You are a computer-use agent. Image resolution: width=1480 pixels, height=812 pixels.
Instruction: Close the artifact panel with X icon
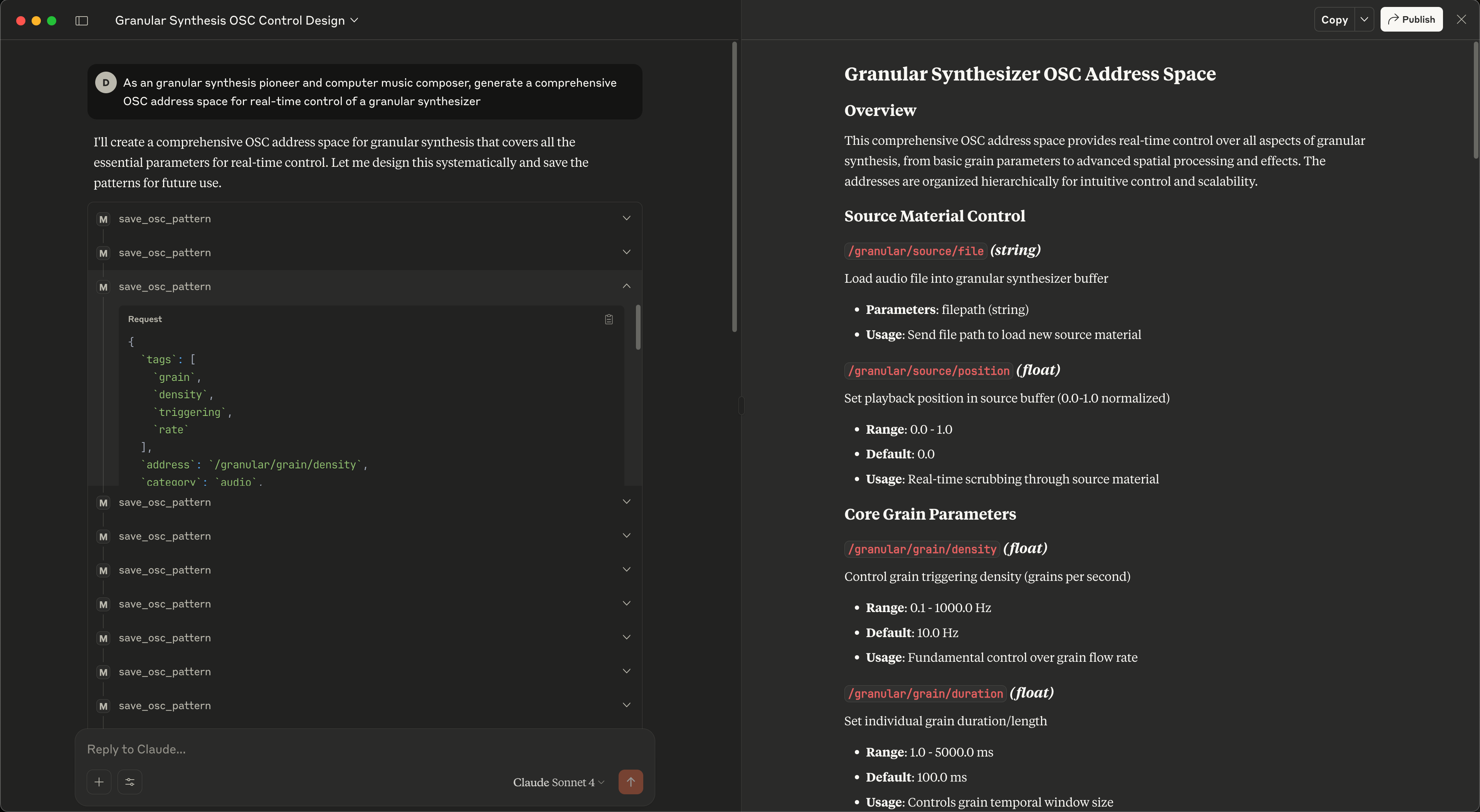coord(1461,20)
